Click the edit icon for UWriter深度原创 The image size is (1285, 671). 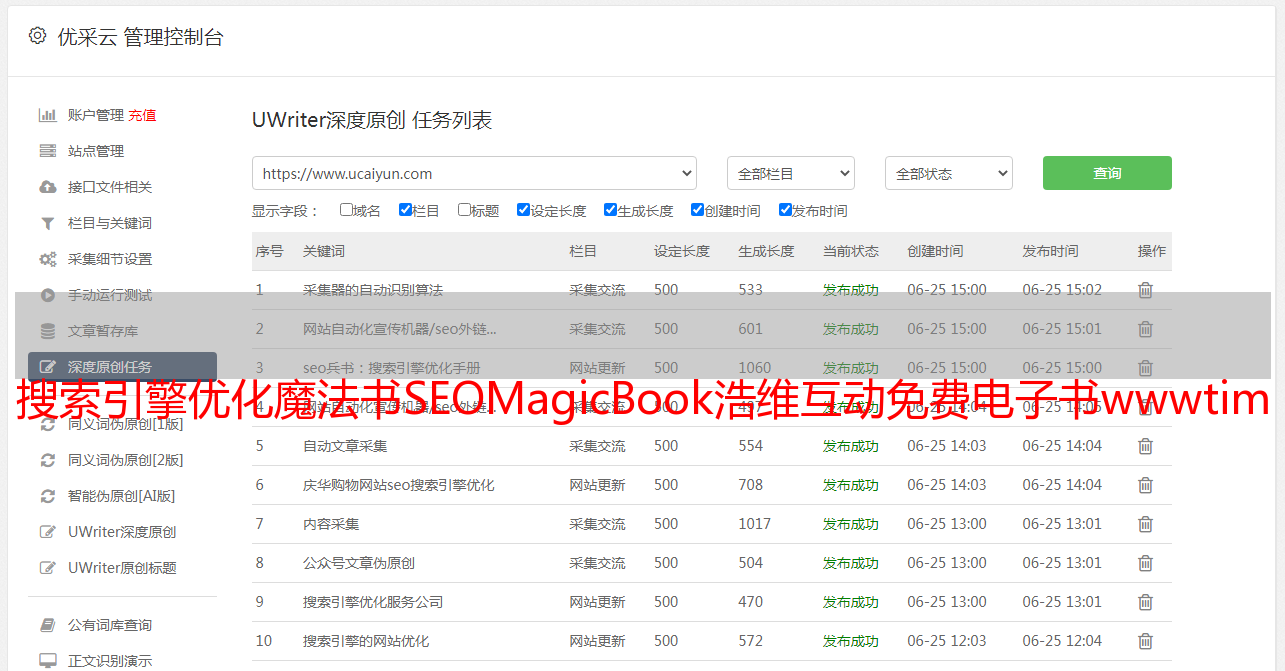[x=47, y=532]
